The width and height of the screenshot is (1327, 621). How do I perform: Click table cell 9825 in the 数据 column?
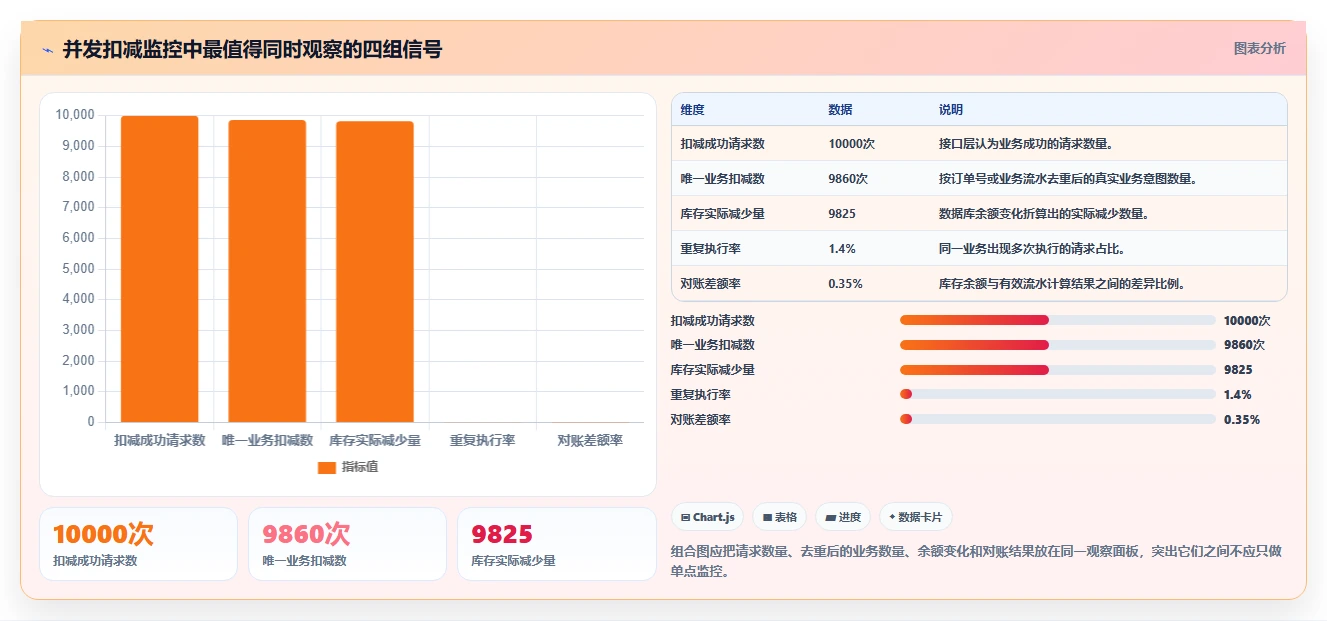[842, 214]
